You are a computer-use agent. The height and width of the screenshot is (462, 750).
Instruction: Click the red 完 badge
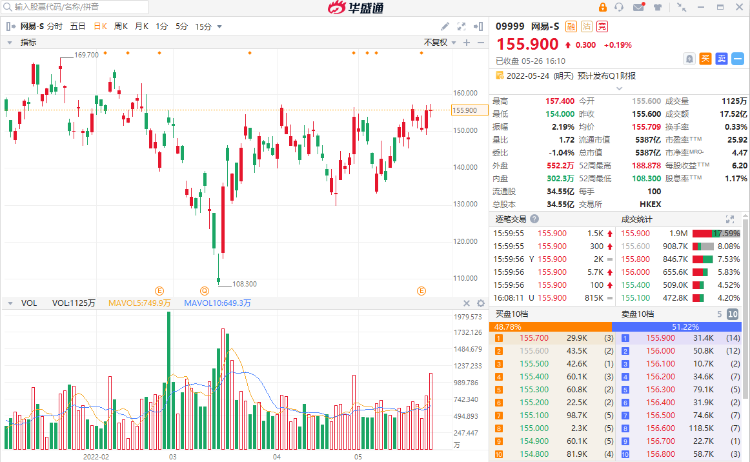coord(602,26)
